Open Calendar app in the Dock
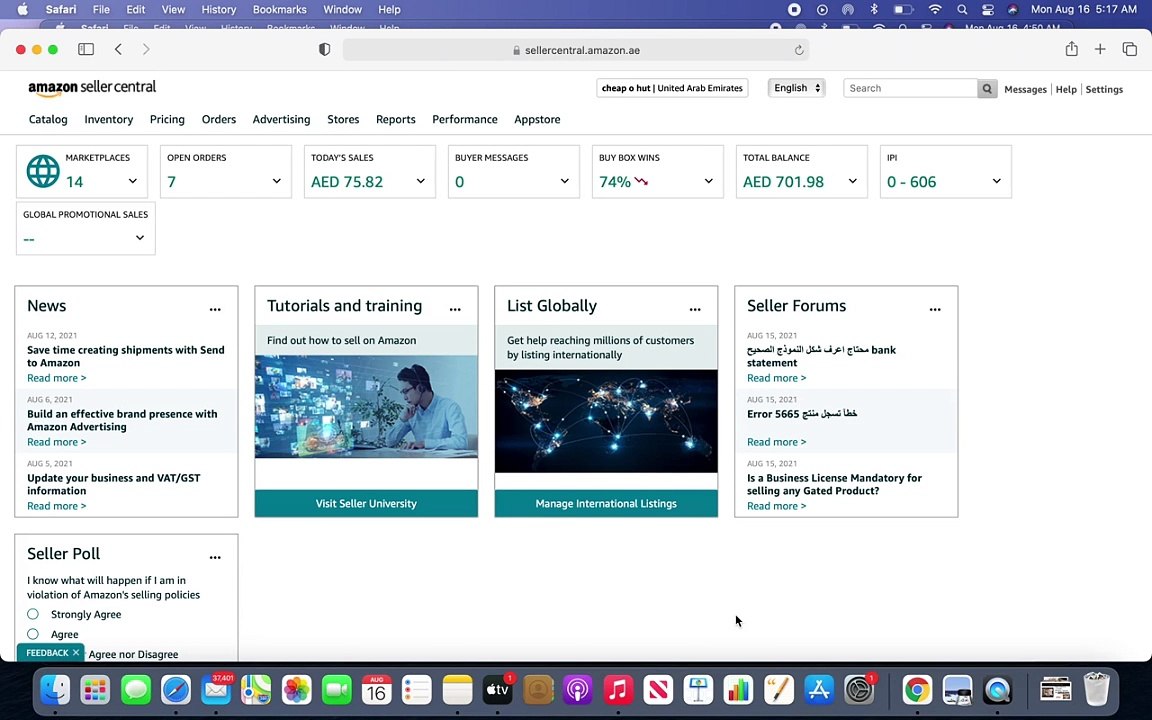 click(377, 690)
